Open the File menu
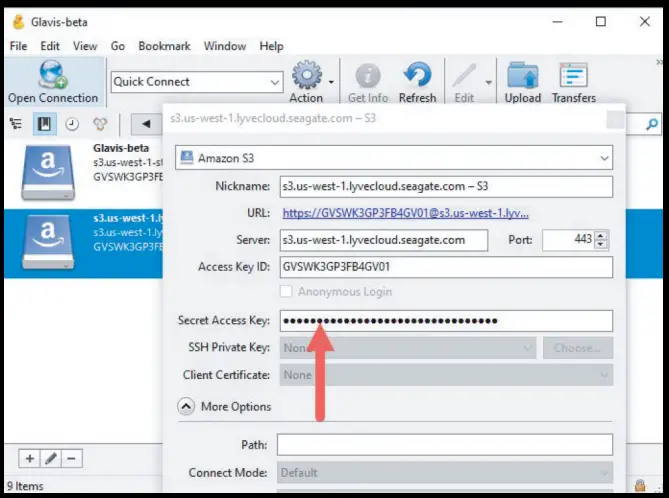 click(x=18, y=46)
